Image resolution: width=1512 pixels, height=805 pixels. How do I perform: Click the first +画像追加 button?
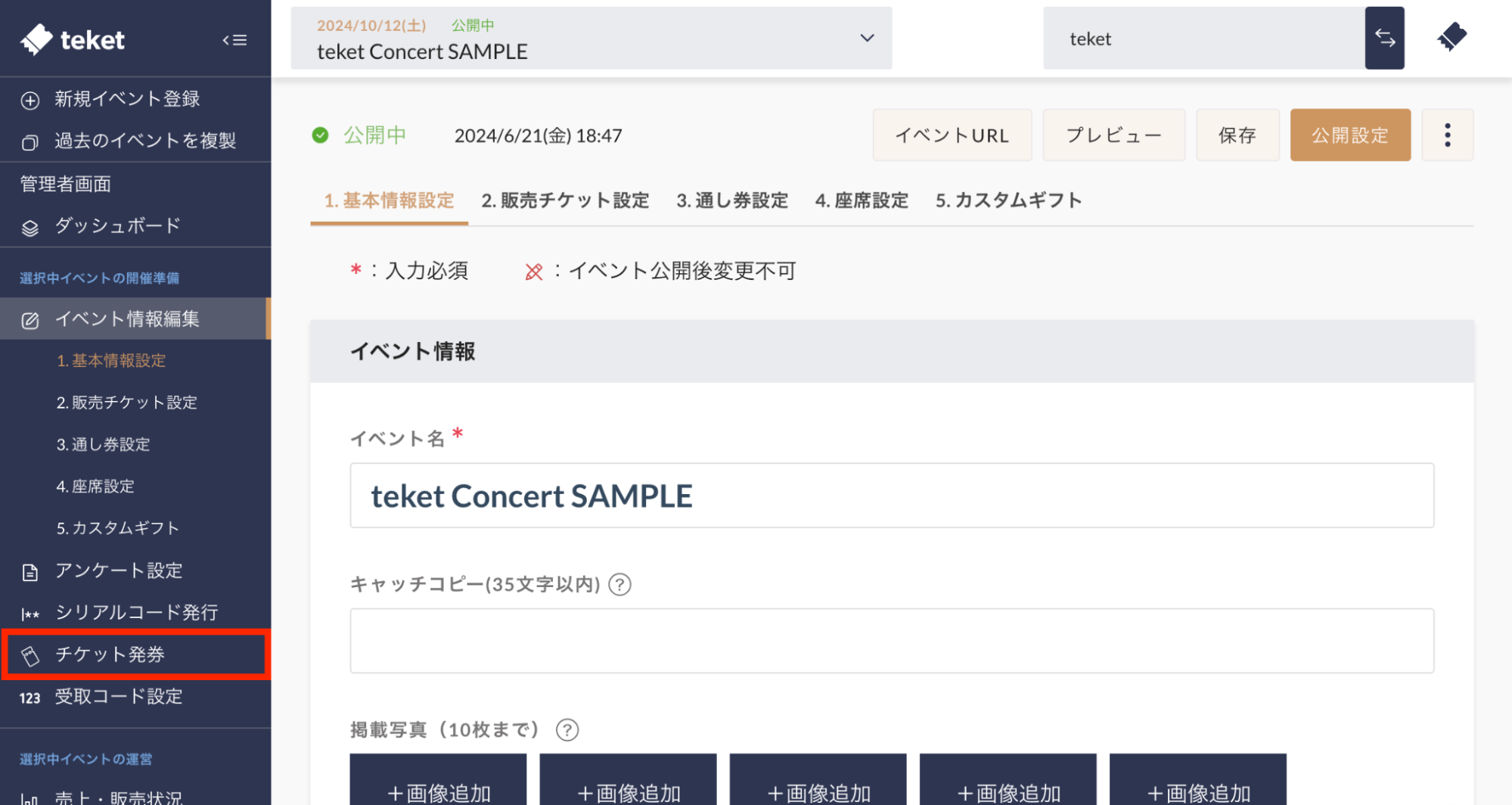(438, 779)
